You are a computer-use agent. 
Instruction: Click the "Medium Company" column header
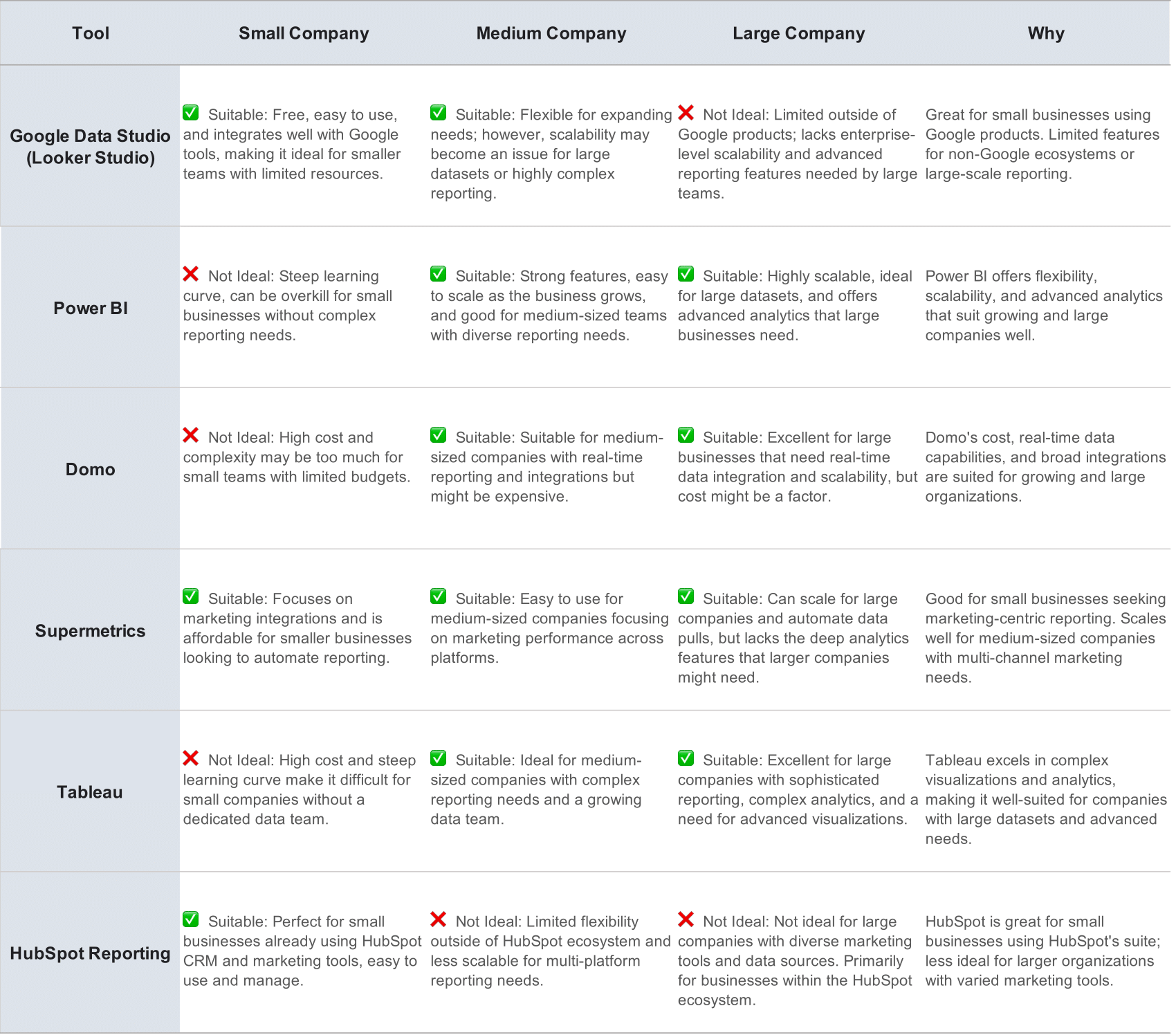click(551, 33)
